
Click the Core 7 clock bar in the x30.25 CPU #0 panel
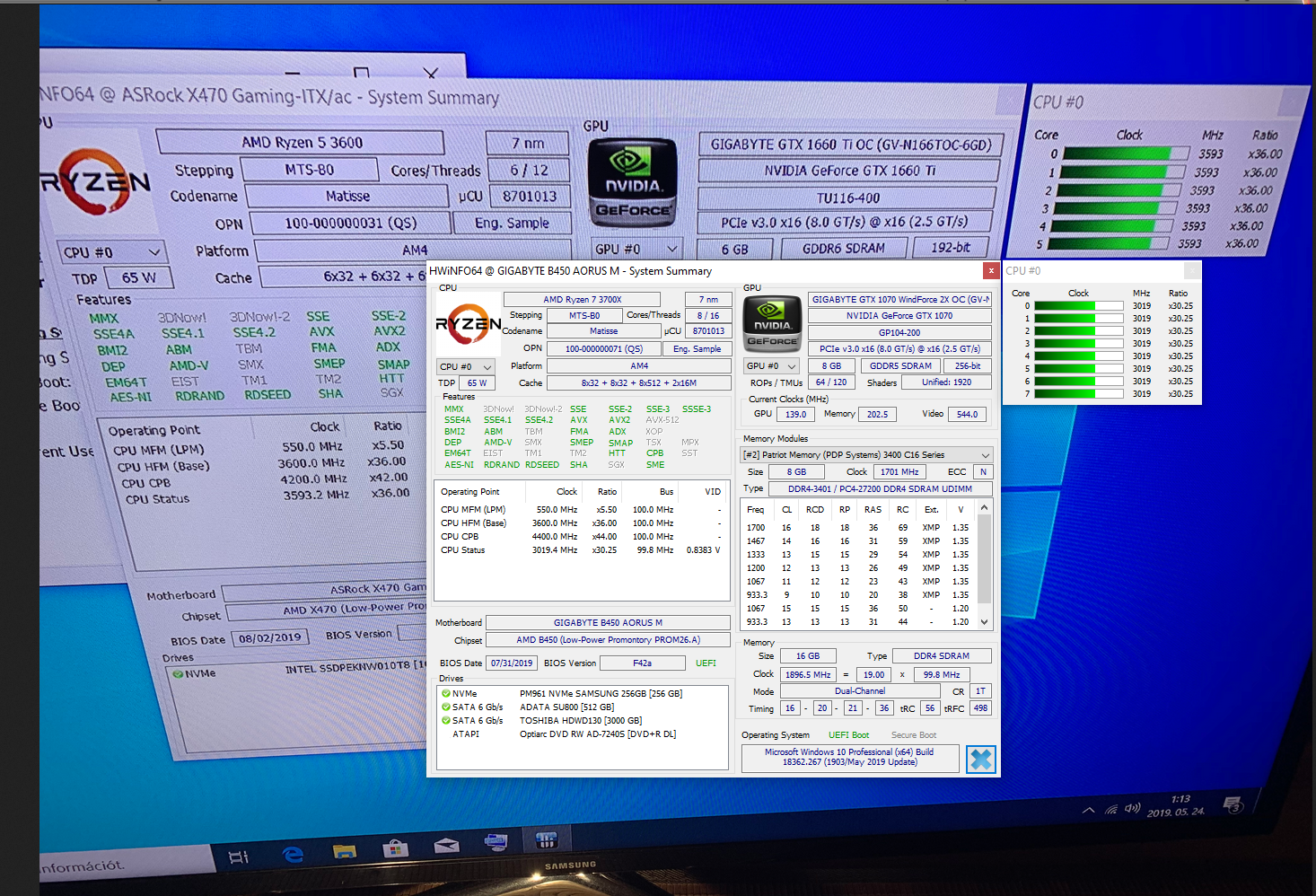coord(1078,394)
